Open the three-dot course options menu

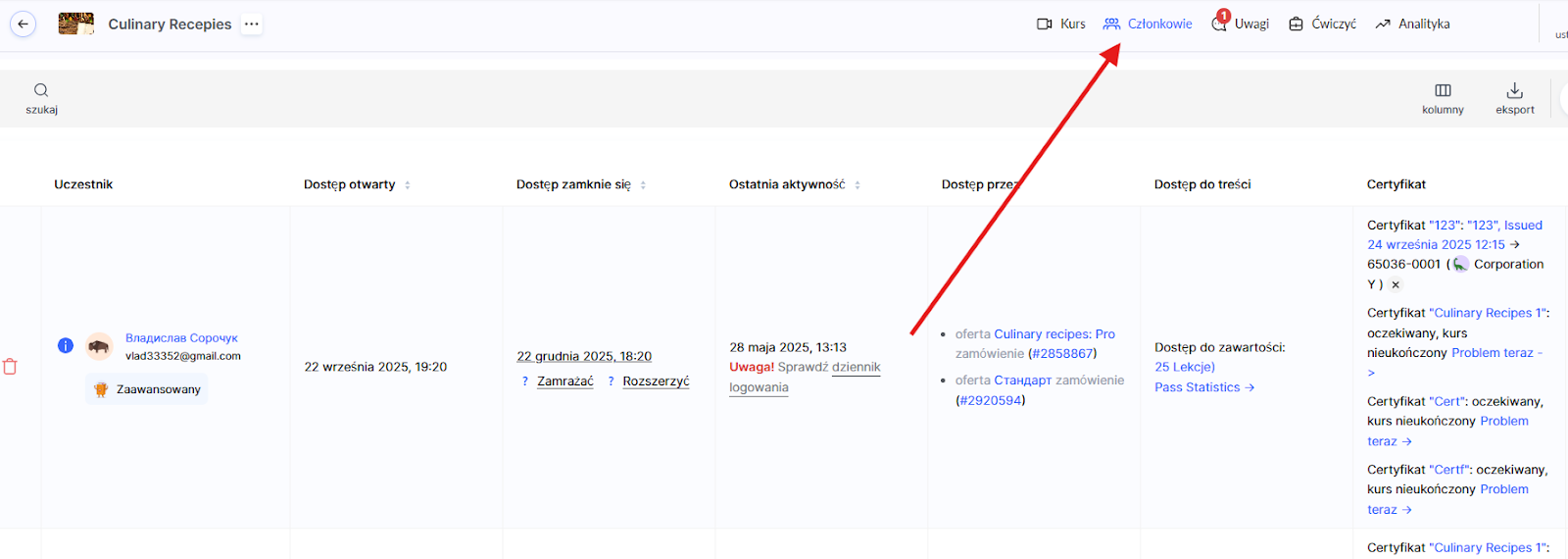252,25
